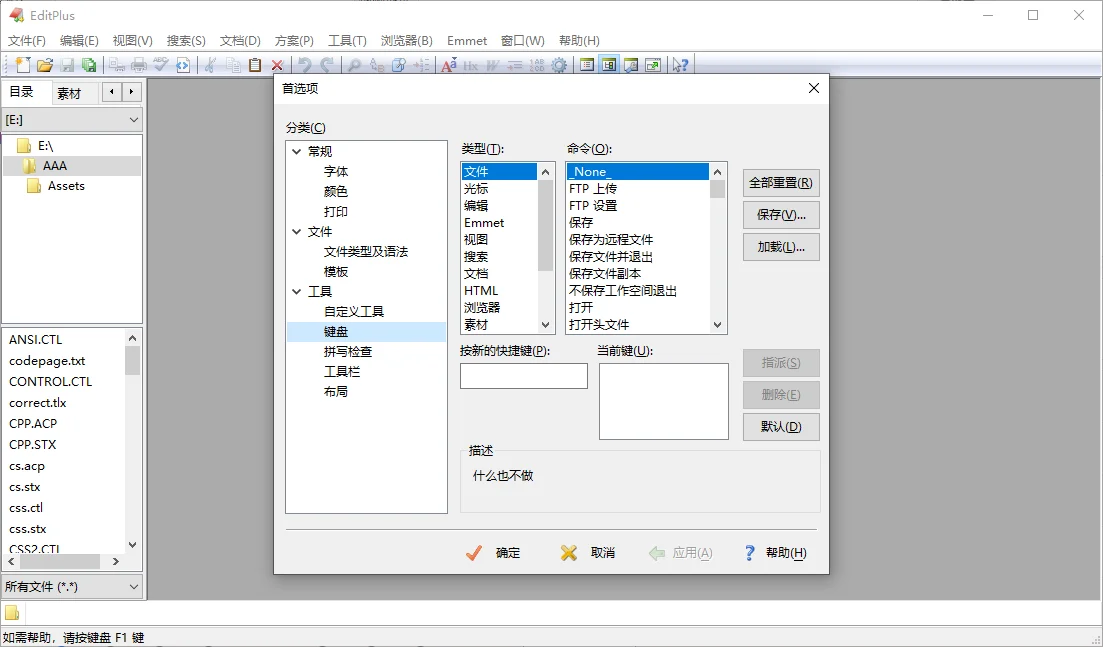Select 文件类型及语法 in category tree
The image size is (1103, 647).
pos(366,252)
